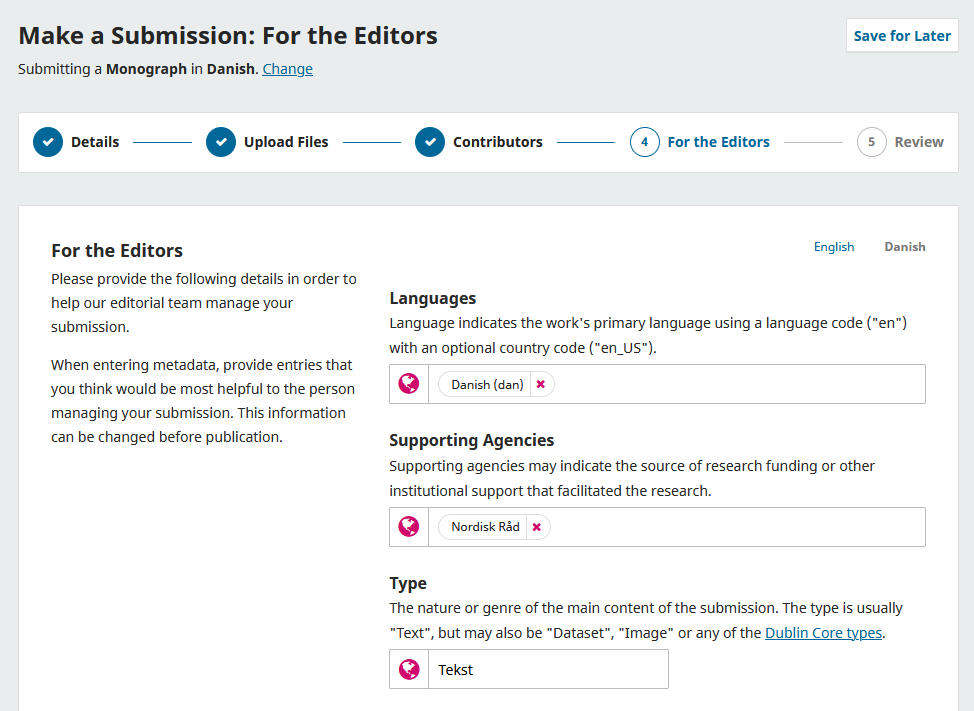Go to the Details step
This screenshot has height=711, width=974.
pyautogui.click(x=95, y=142)
